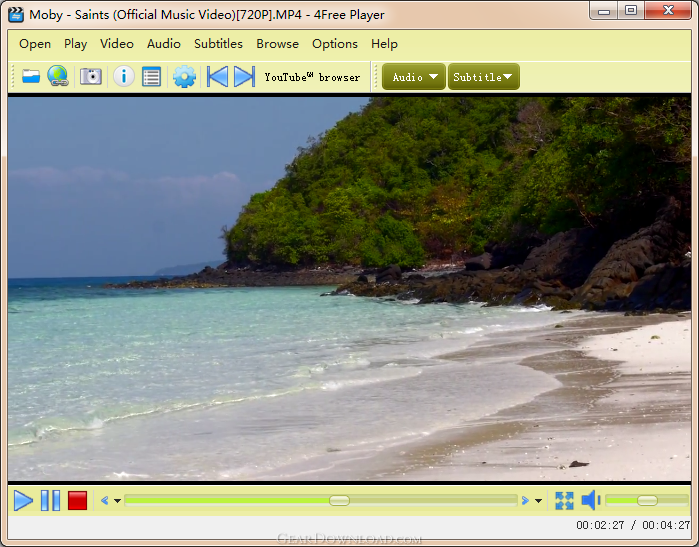Open file using the folder icon

pos(31,77)
